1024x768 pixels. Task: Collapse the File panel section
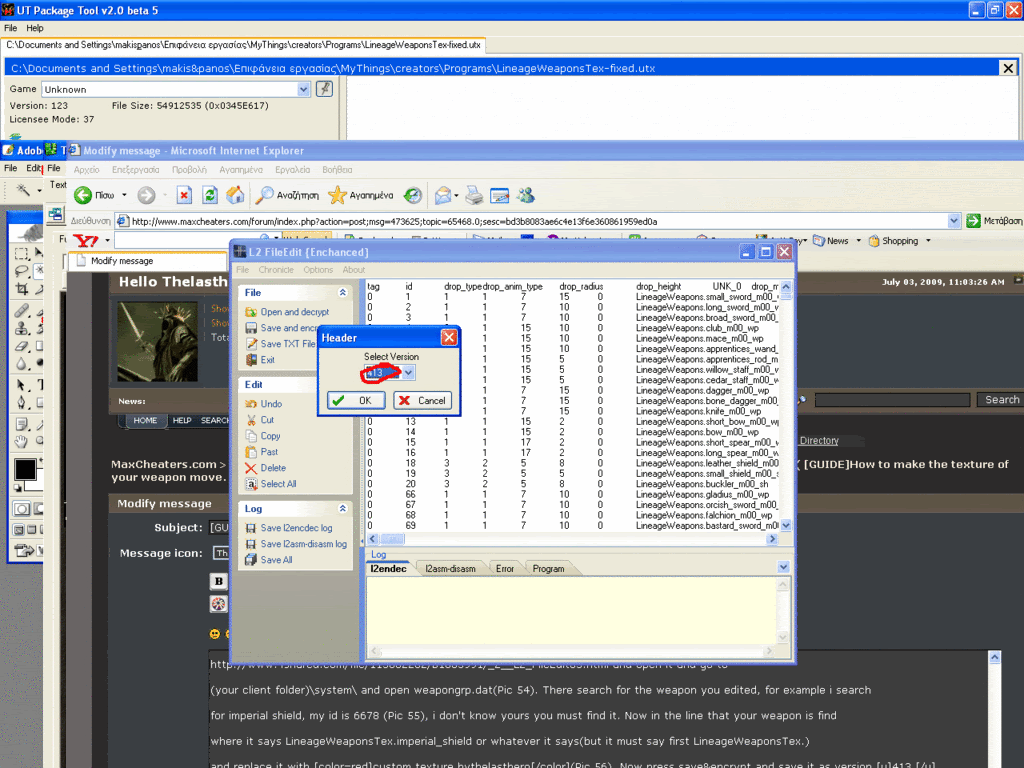[x=343, y=293]
